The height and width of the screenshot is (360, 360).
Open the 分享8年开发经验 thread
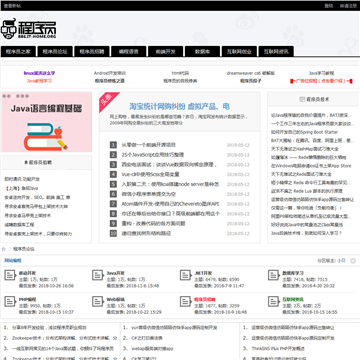[x=49, y=328]
